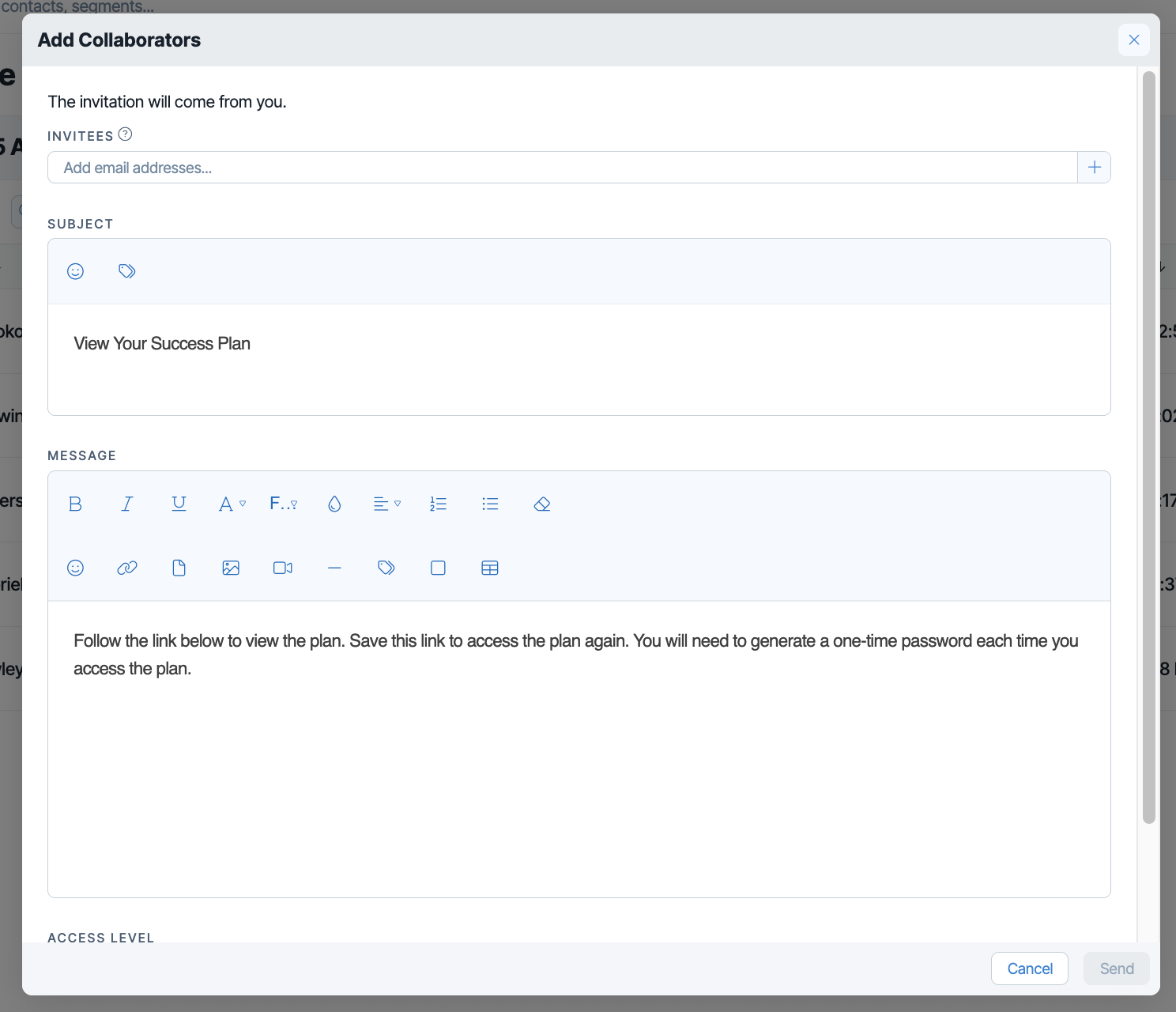Insert an image into the message
This screenshot has width=1176, height=1012.
[x=231, y=568]
